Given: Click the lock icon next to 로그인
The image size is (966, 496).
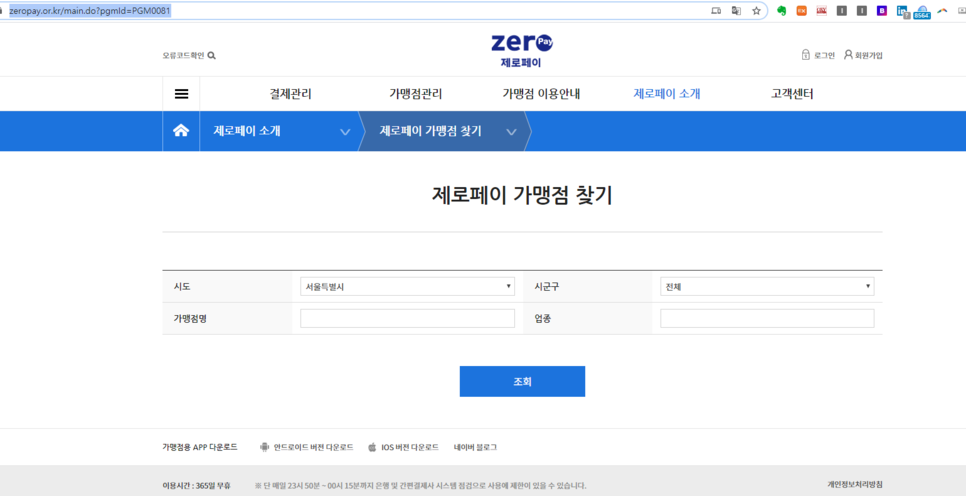Looking at the screenshot, I should tap(806, 55).
